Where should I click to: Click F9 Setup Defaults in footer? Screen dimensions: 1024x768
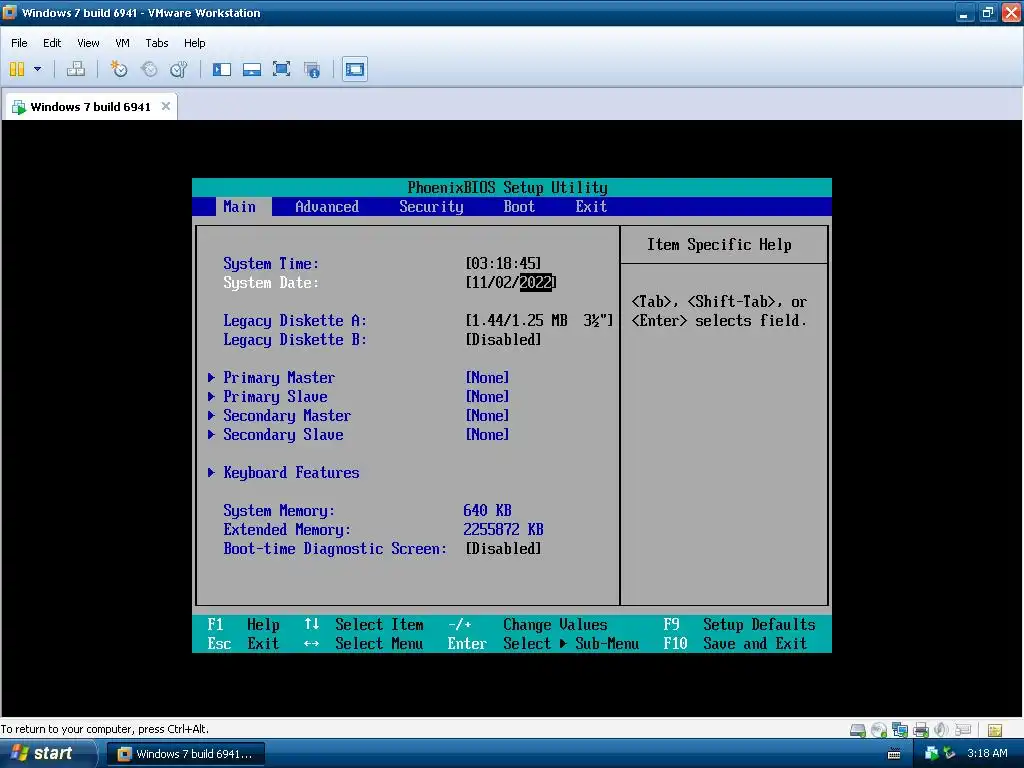(x=739, y=624)
